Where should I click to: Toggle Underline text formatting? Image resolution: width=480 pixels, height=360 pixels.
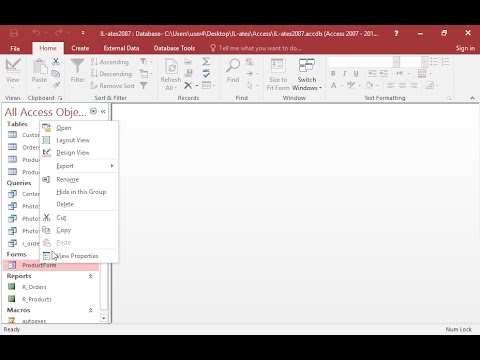click(356, 74)
